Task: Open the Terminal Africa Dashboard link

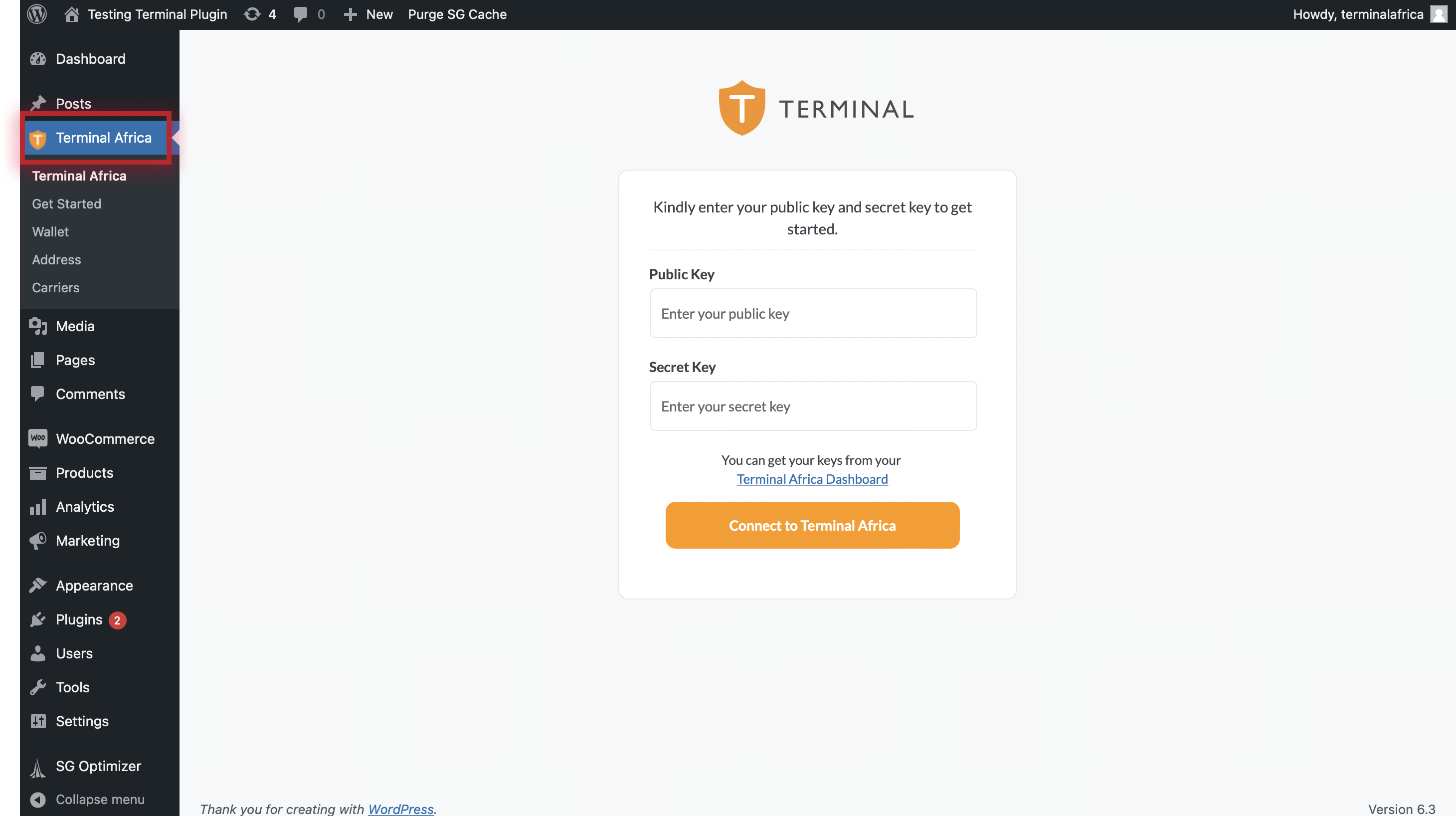Action: point(812,479)
